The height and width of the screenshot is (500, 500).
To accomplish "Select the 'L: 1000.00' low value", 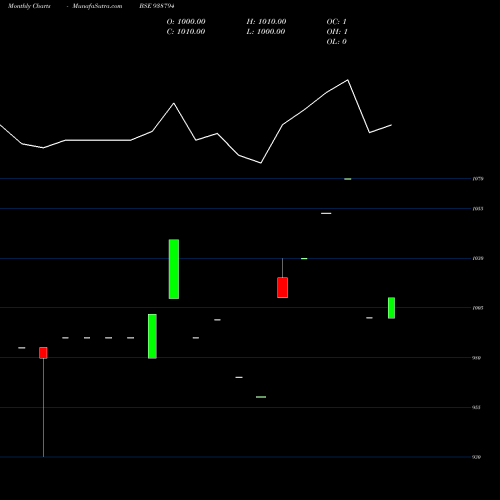I will [x=266, y=31].
